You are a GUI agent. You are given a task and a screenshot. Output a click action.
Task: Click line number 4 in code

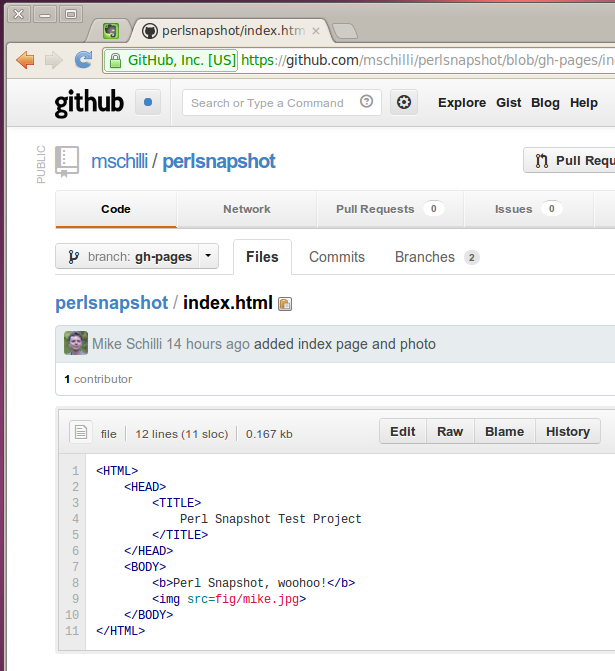(76, 519)
